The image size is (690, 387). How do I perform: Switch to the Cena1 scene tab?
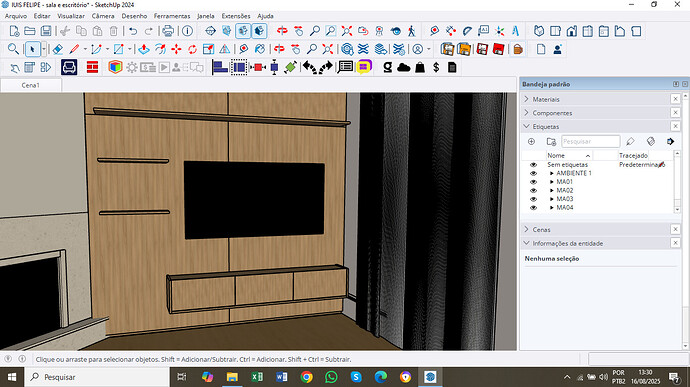tap(30, 85)
